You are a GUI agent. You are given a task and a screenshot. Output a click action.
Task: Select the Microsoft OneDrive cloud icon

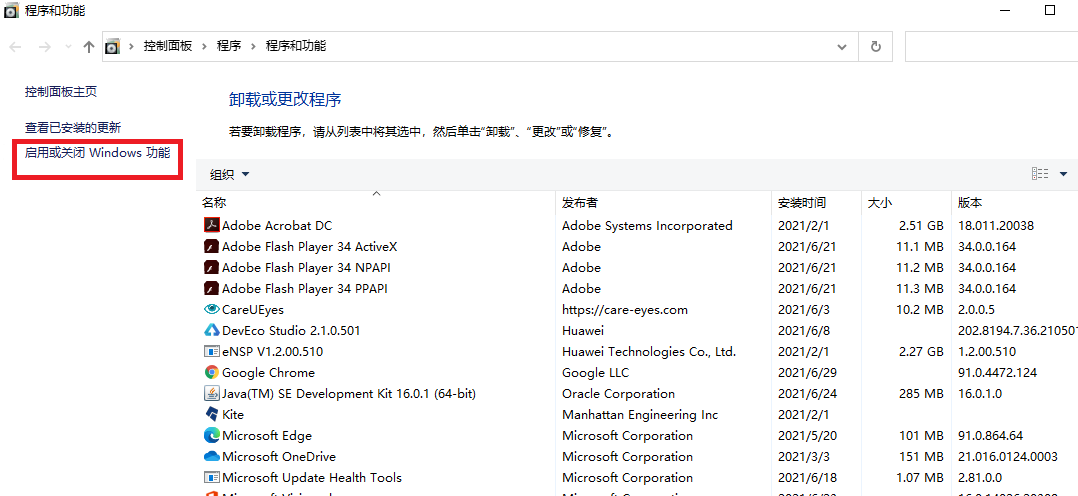point(211,457)
